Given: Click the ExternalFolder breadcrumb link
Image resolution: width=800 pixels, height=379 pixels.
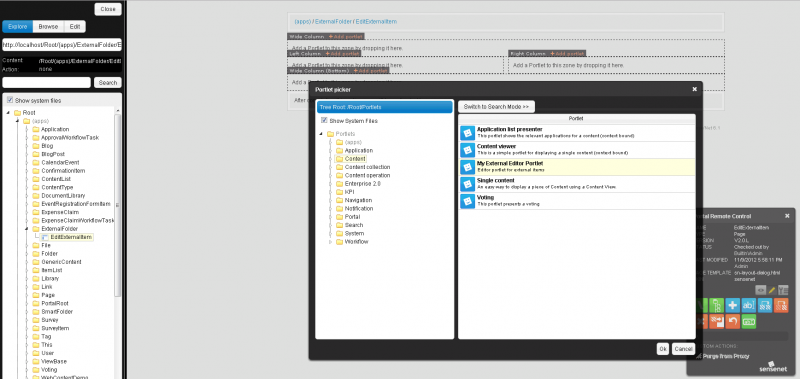Looking at the screenshot, I should [x=334, y=22].
